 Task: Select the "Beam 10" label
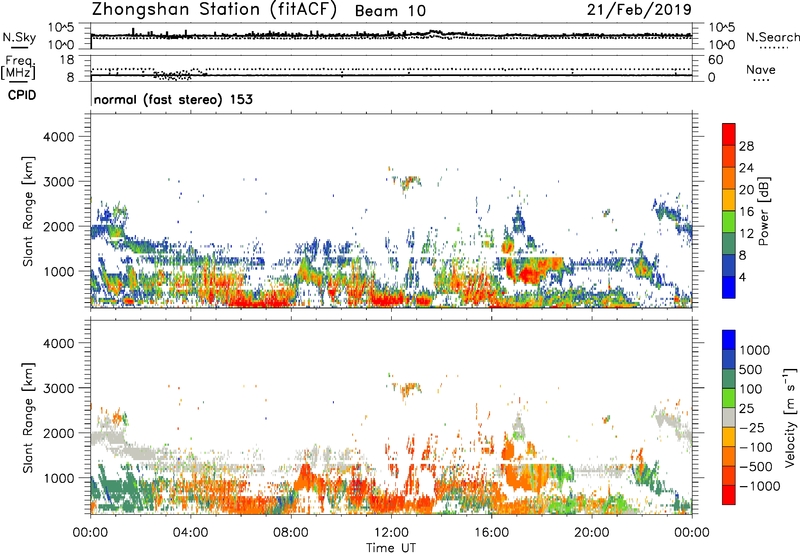coord(390,11)
